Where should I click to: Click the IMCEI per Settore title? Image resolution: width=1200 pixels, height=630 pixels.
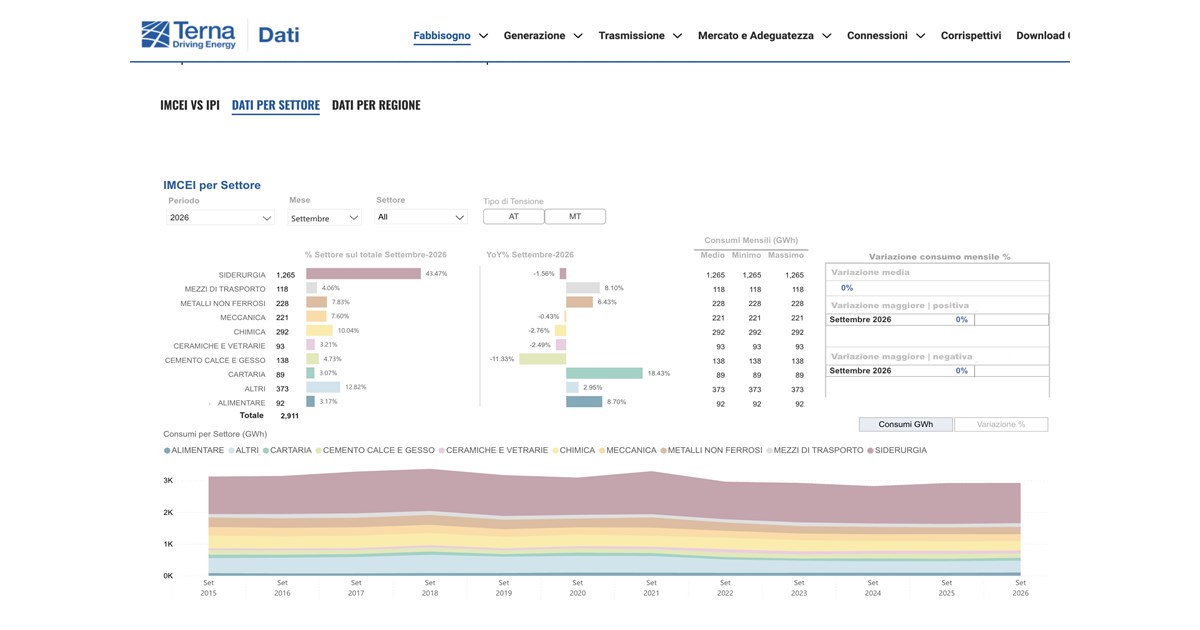[x=212, y=185]
